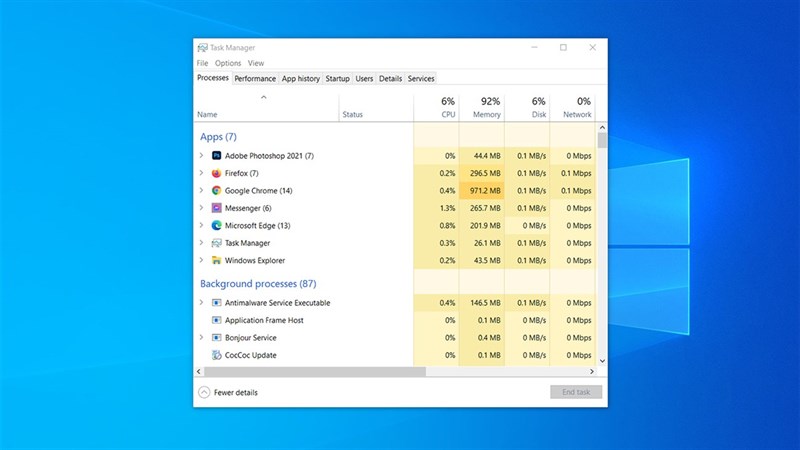Click the vertical scrollbar thumb
The height and width of the screenshot is (450, 800).
pyautogui.click(x=602, y=140)
